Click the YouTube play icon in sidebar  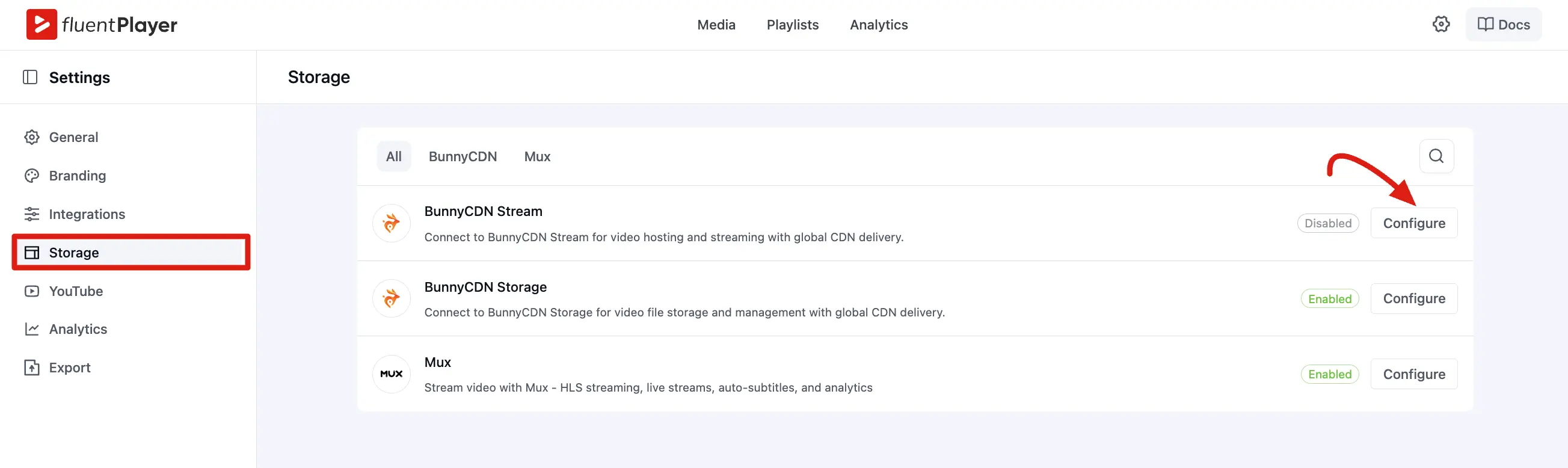click(32, 291)
